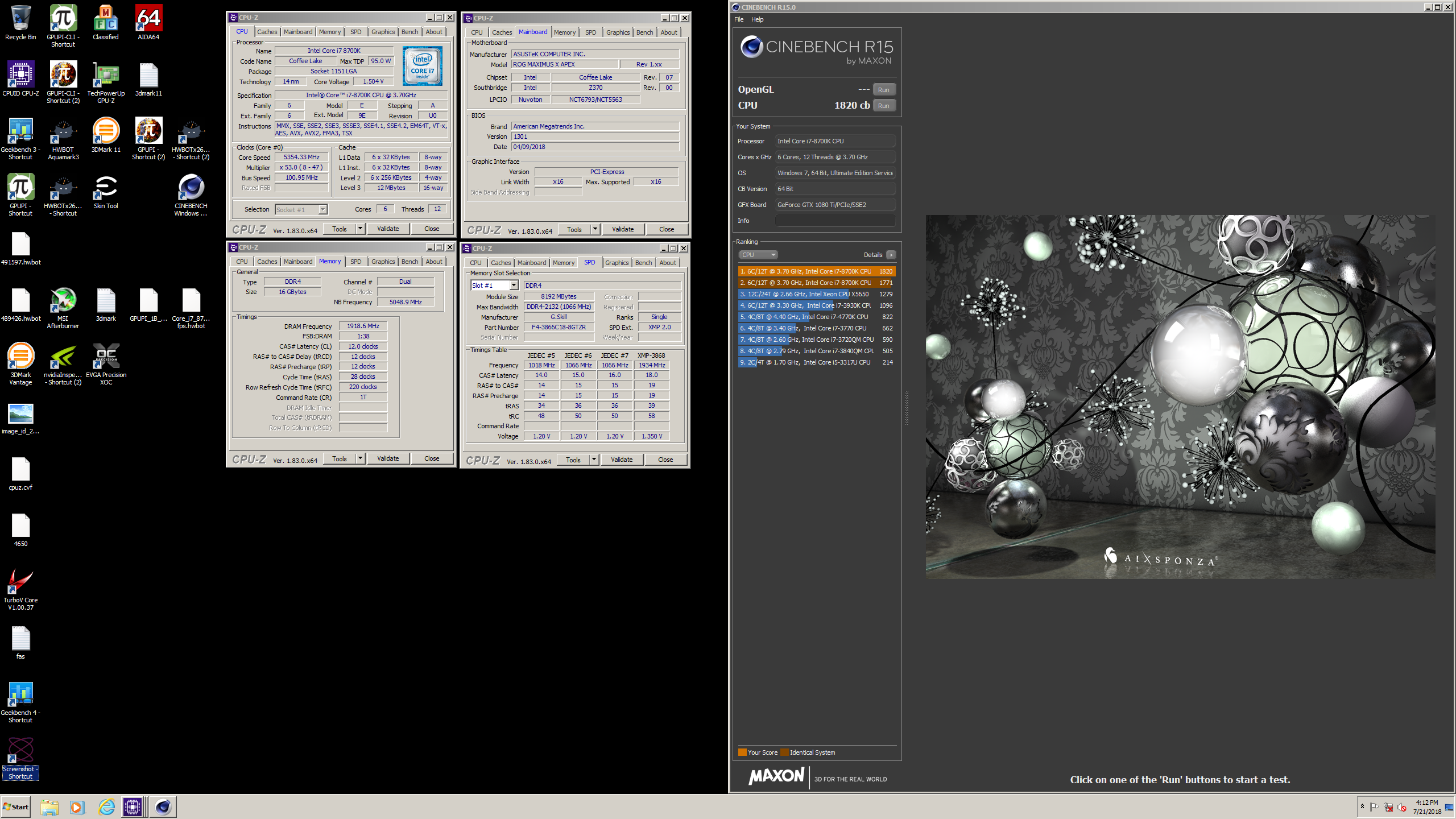Expand Tools dropdown arrow in CPU tab window

coord(360,229)
